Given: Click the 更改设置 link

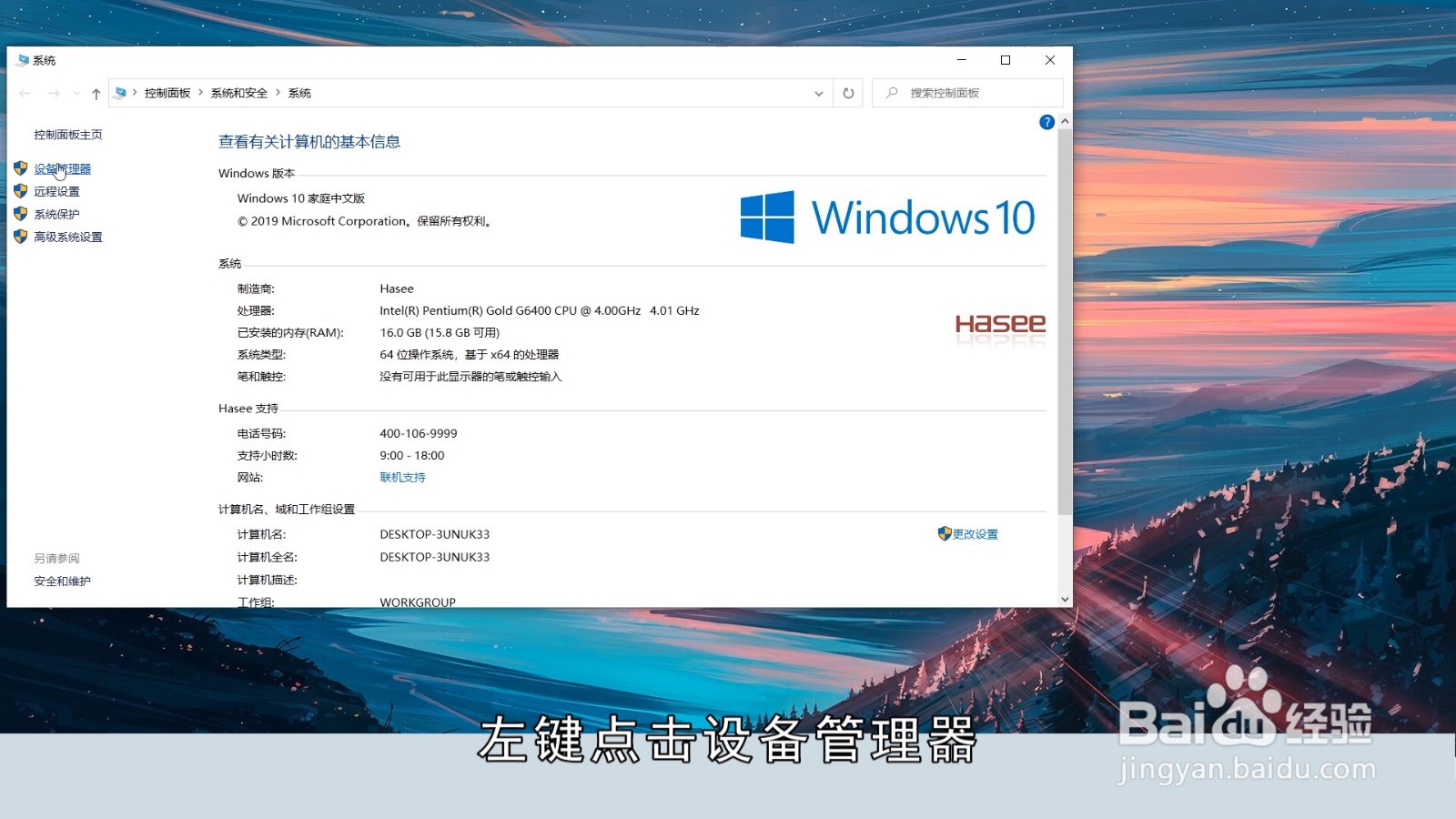Looking at the screenshot, I should point(976,534).
